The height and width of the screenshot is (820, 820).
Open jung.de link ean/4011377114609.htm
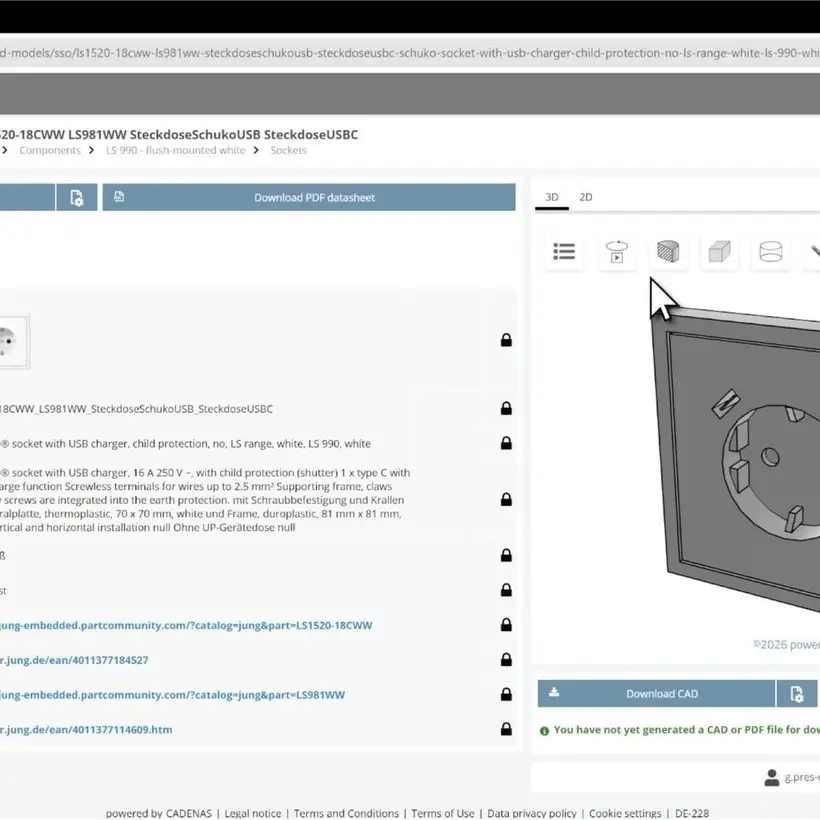[86, 730]
